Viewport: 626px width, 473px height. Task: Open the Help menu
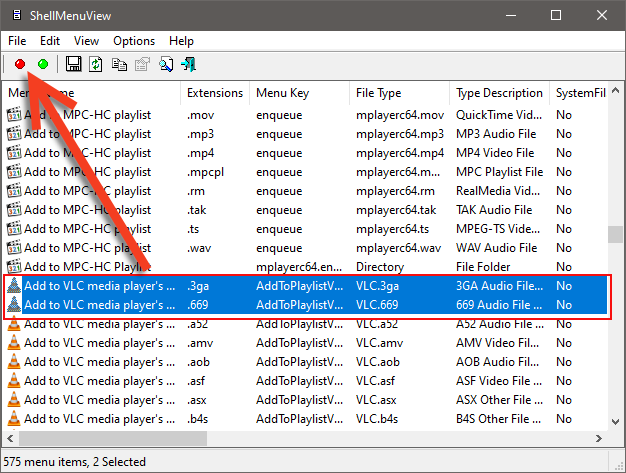(181, 41)
